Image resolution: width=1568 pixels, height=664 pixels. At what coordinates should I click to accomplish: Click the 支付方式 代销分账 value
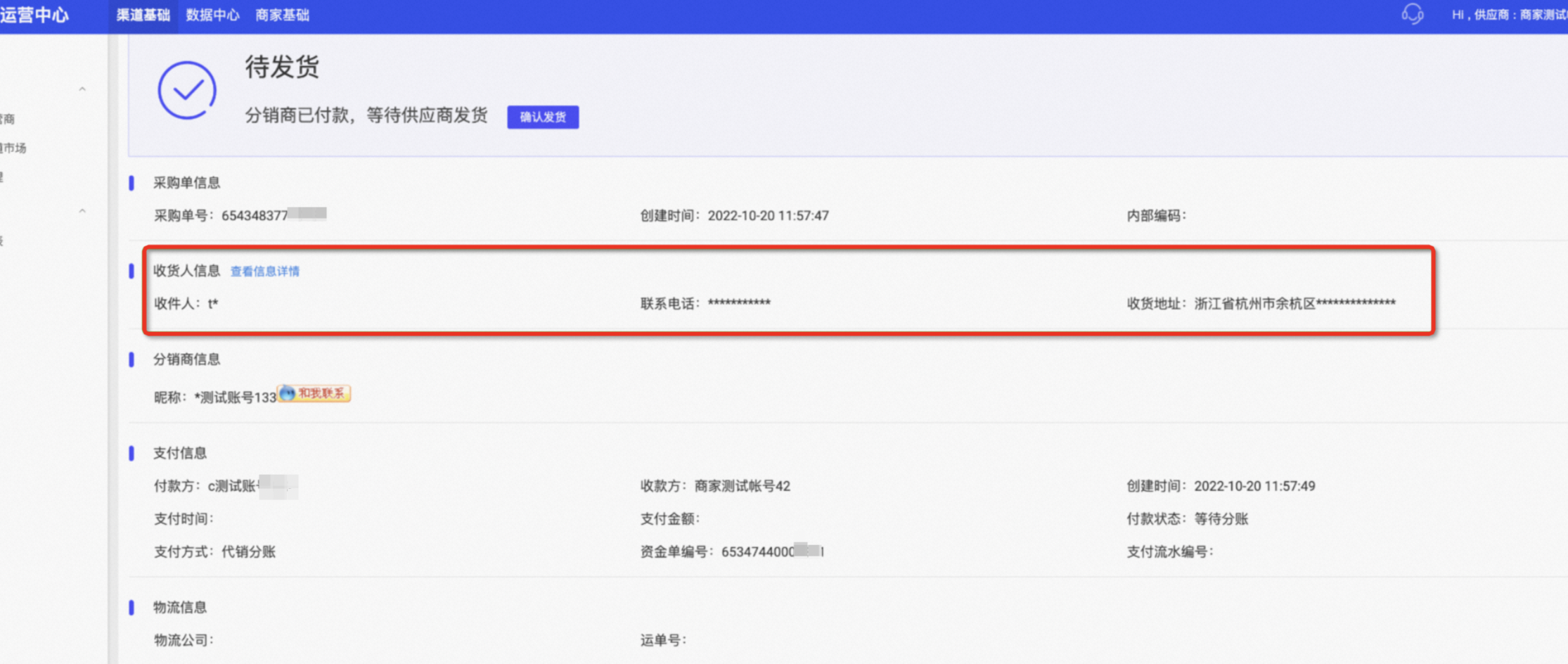(x=248, y=552)
